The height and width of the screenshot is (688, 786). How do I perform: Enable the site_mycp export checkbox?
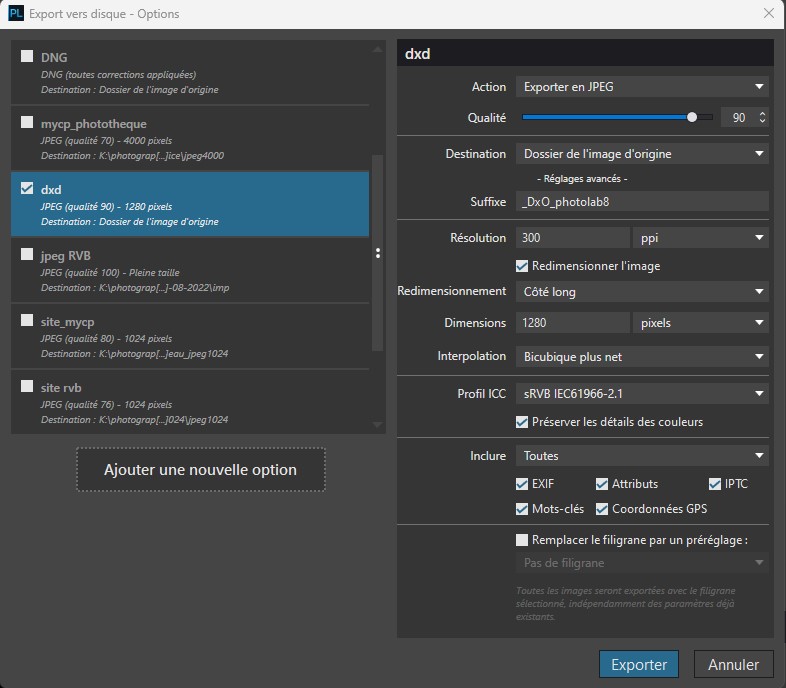(x=27, y=320)
